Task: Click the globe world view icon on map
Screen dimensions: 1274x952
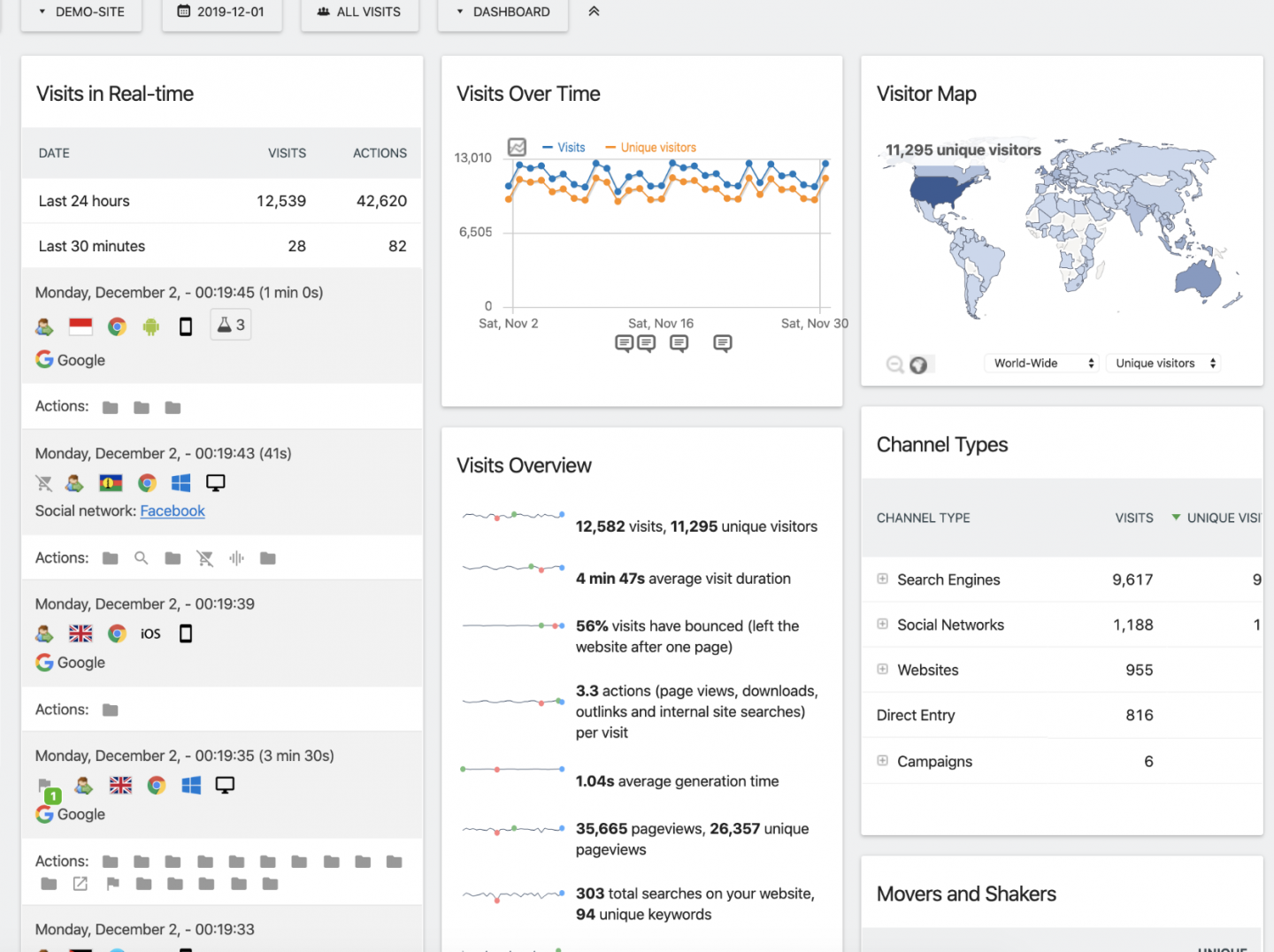Action: [918, 365]
